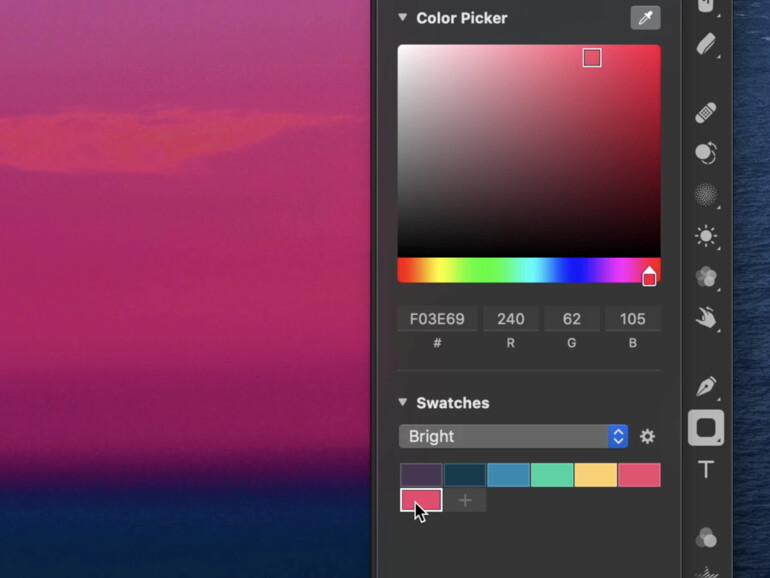770x578 pixels.
Task: Pick the mint green swatch
Action: [552, 475]
